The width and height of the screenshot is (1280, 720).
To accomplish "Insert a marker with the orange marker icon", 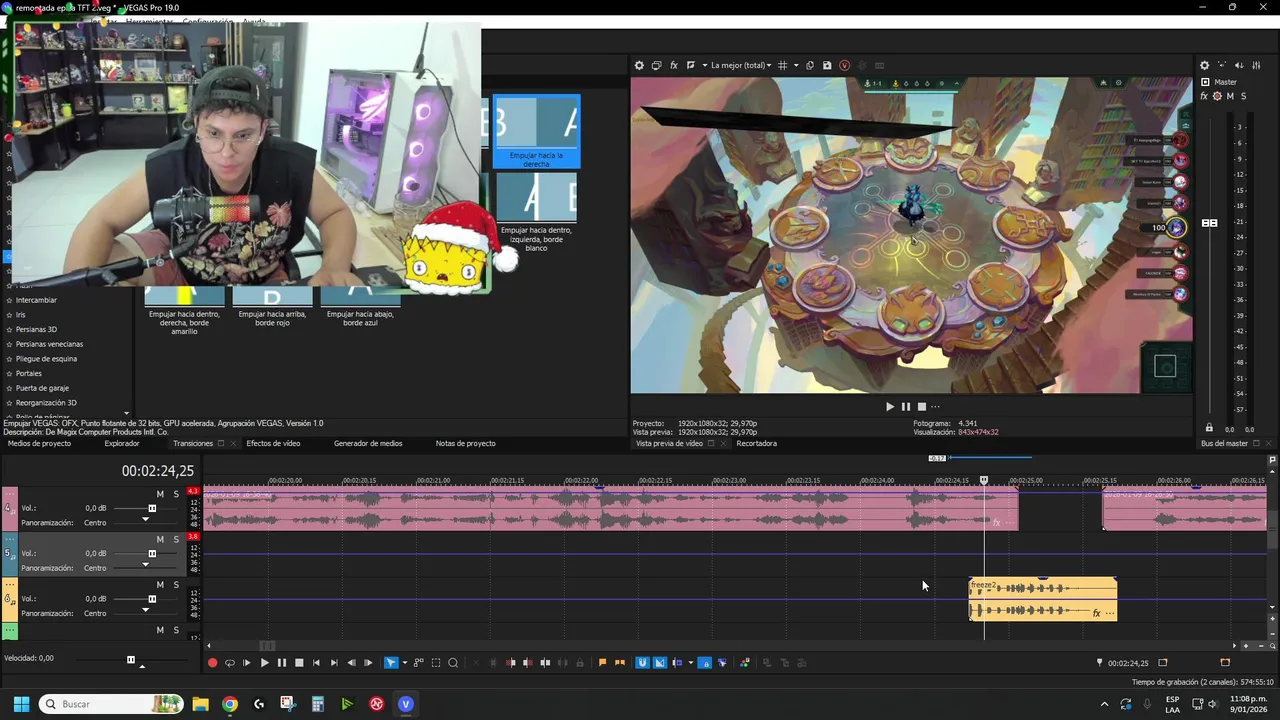I will point(602,663).
